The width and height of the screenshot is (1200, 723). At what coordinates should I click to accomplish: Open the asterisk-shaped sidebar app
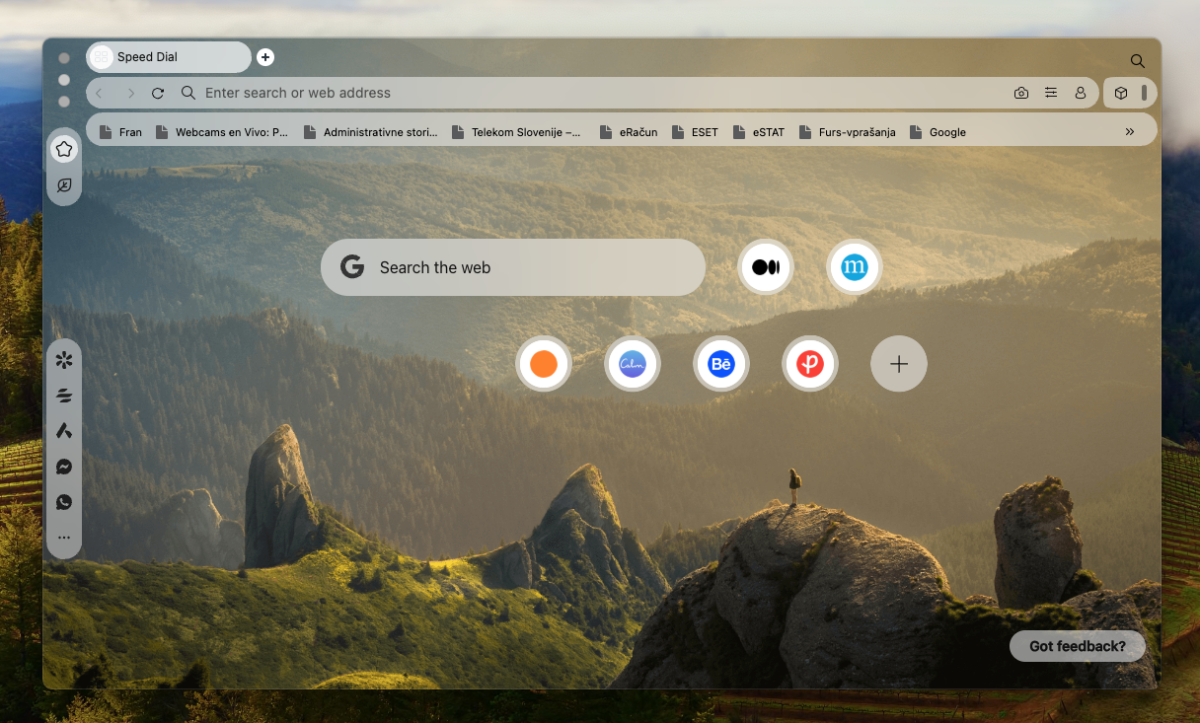[64, 359]
